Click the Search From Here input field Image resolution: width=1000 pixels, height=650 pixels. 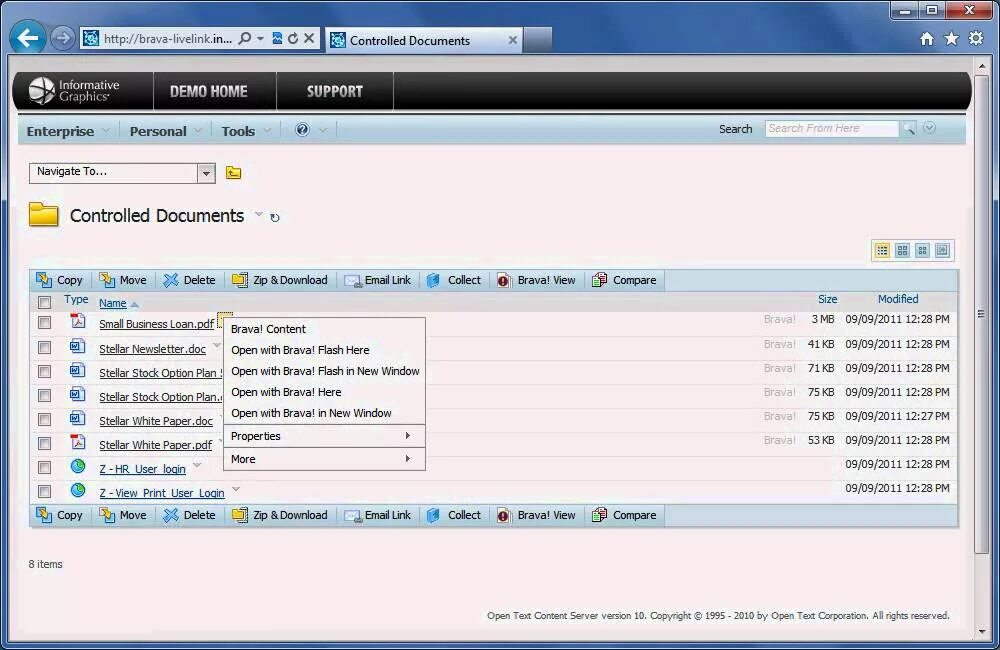click(832, 128)
